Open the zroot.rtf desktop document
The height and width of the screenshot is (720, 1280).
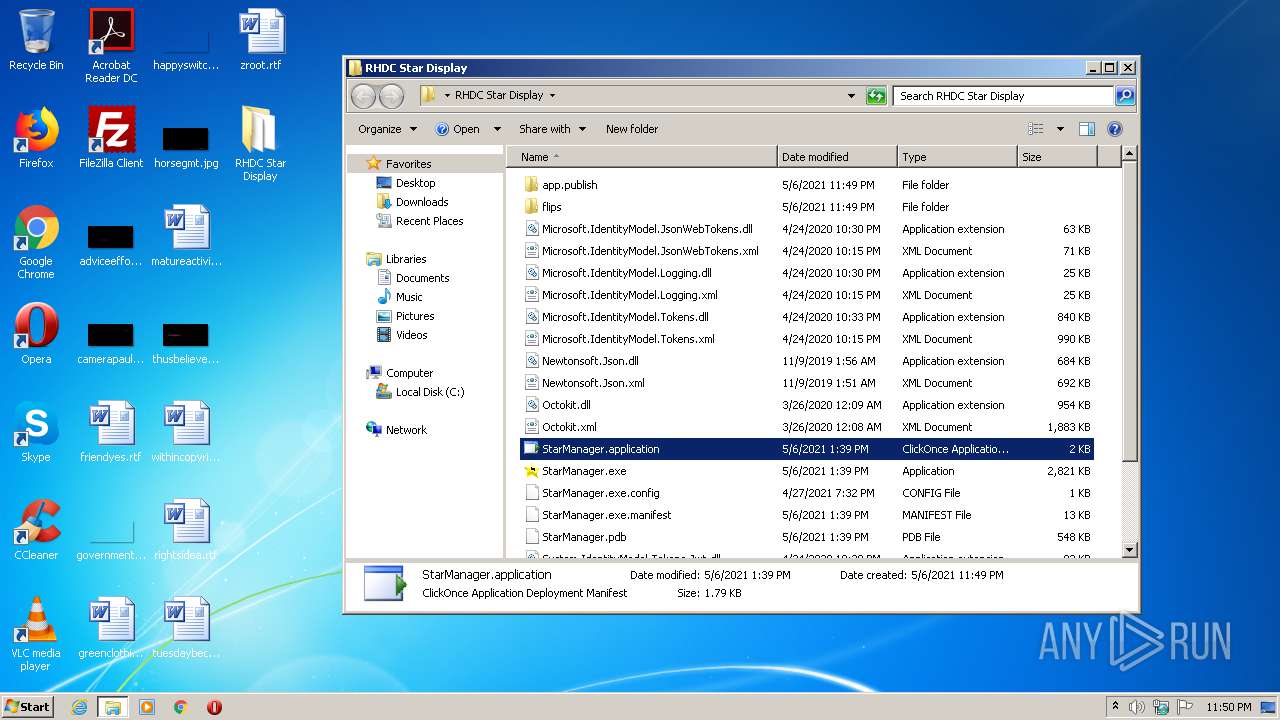pos(260,40)
